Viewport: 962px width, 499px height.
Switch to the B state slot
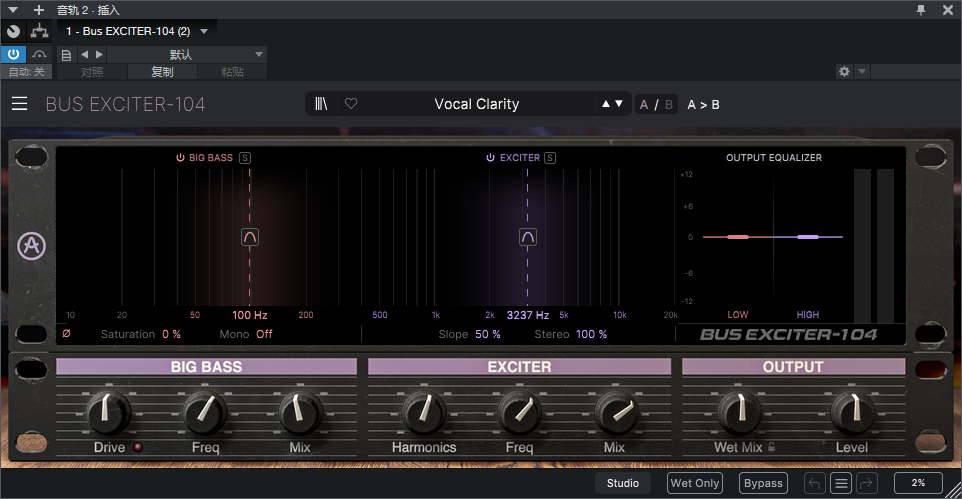[x=669, y=104]
